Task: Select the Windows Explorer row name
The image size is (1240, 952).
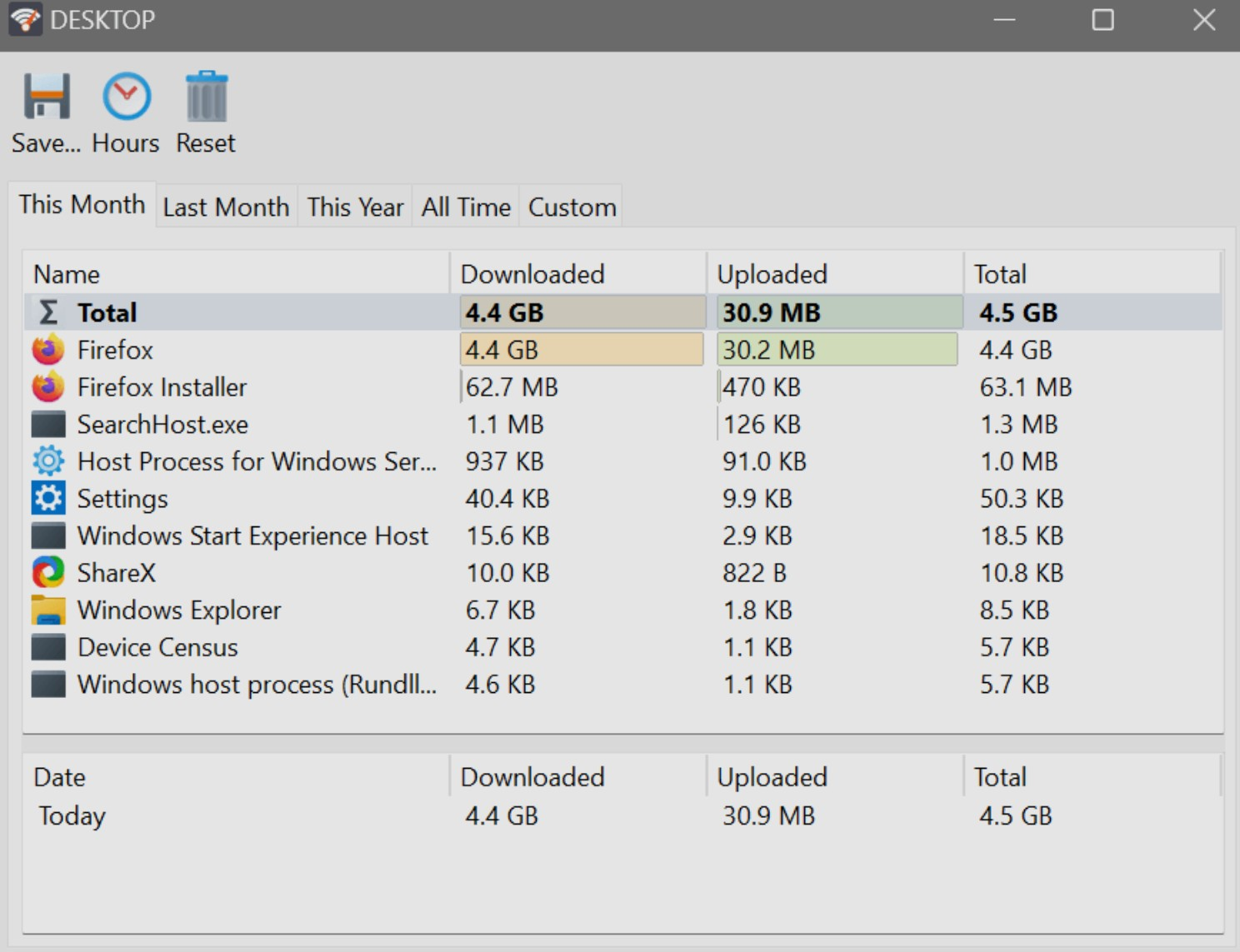Action: pyautogui.click(x=179, y=611)
